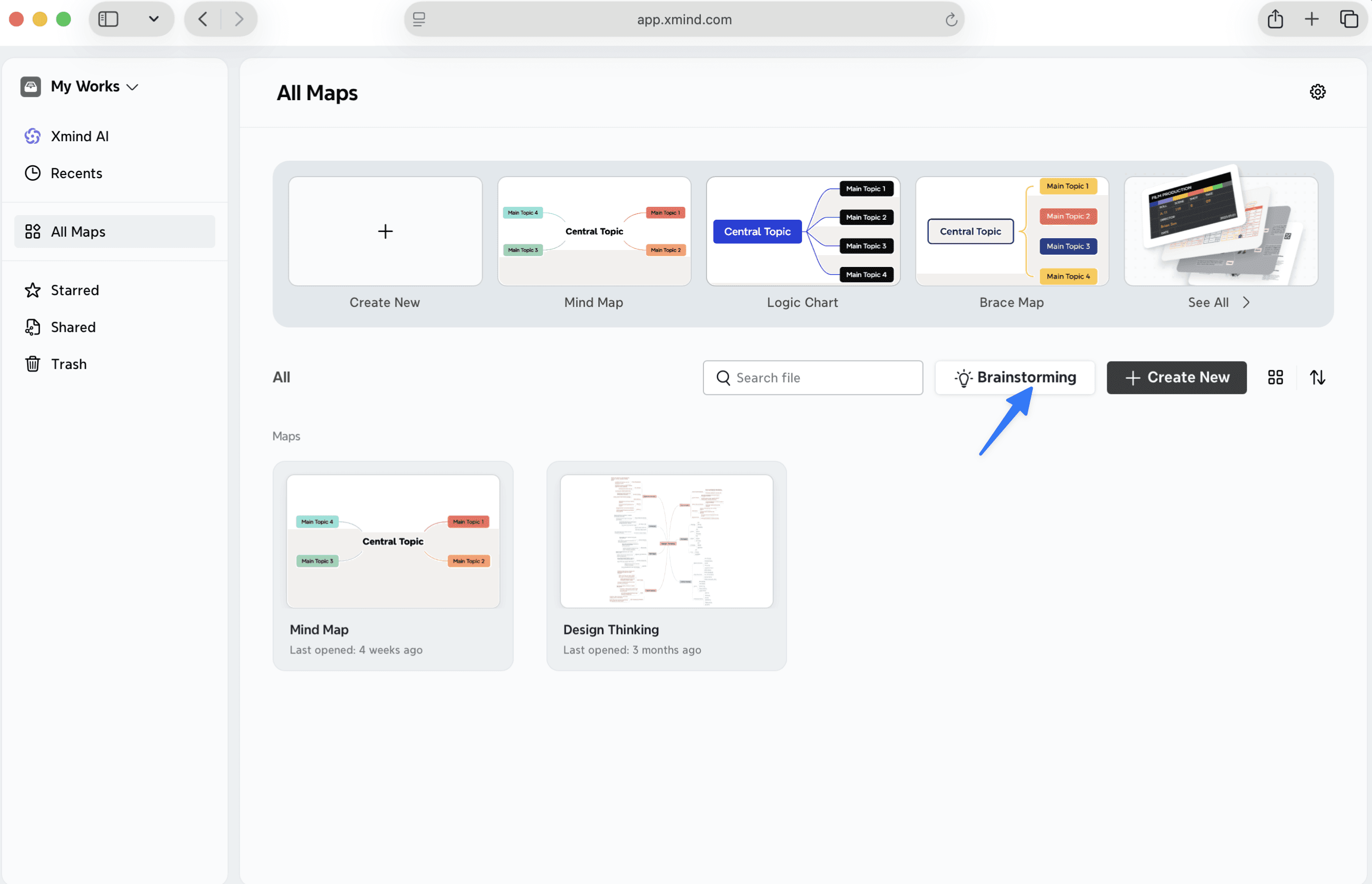Expand the My Works dropdown
The width and height of the screenshot is (1372, 884).
pyautogui.click(x=132, y=87)
